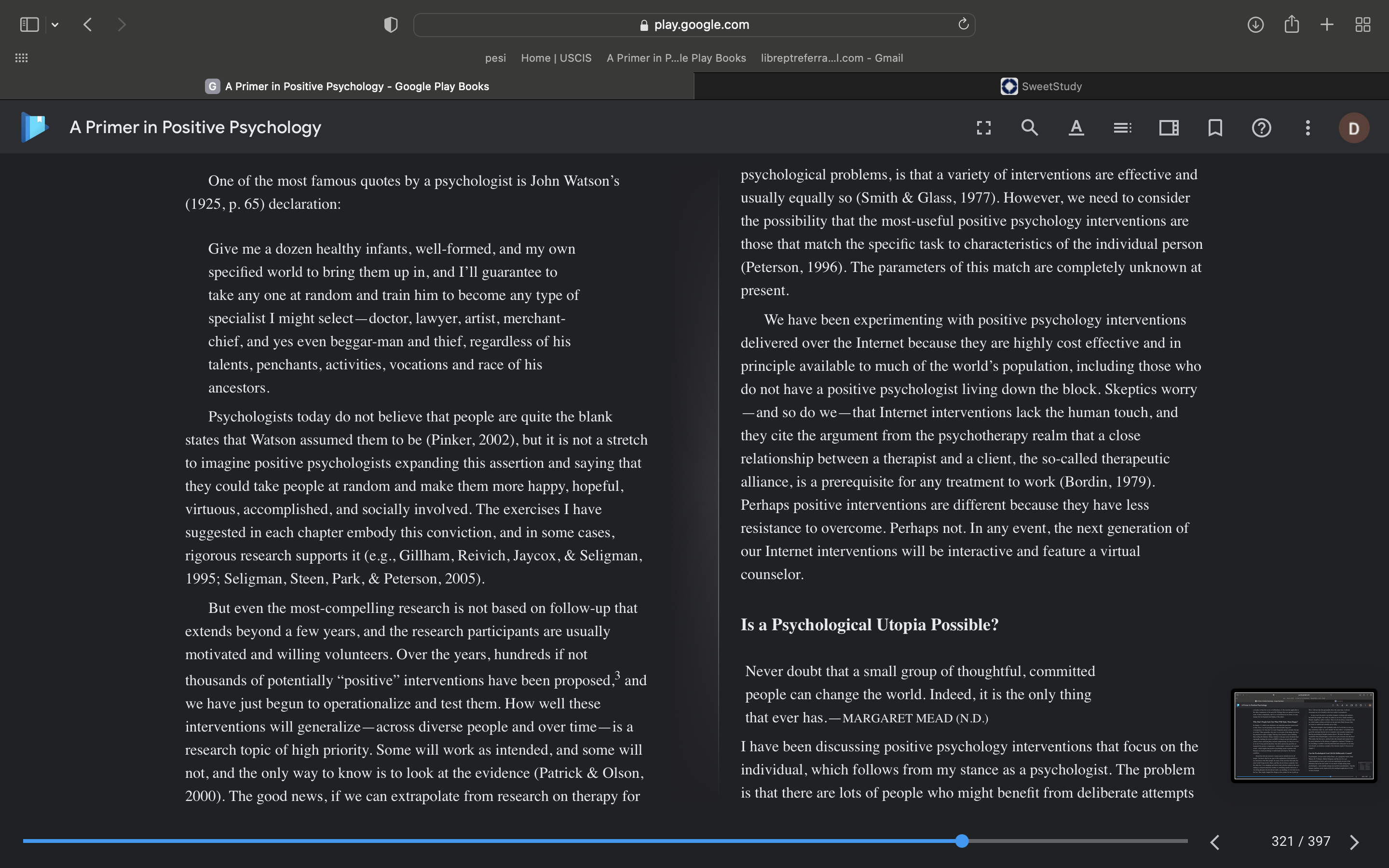The width and height of the screenshot is (1389, 868).
Task: Switch to the A Primer in Positive Psychology tab
Action: click(x=347, y=86)
